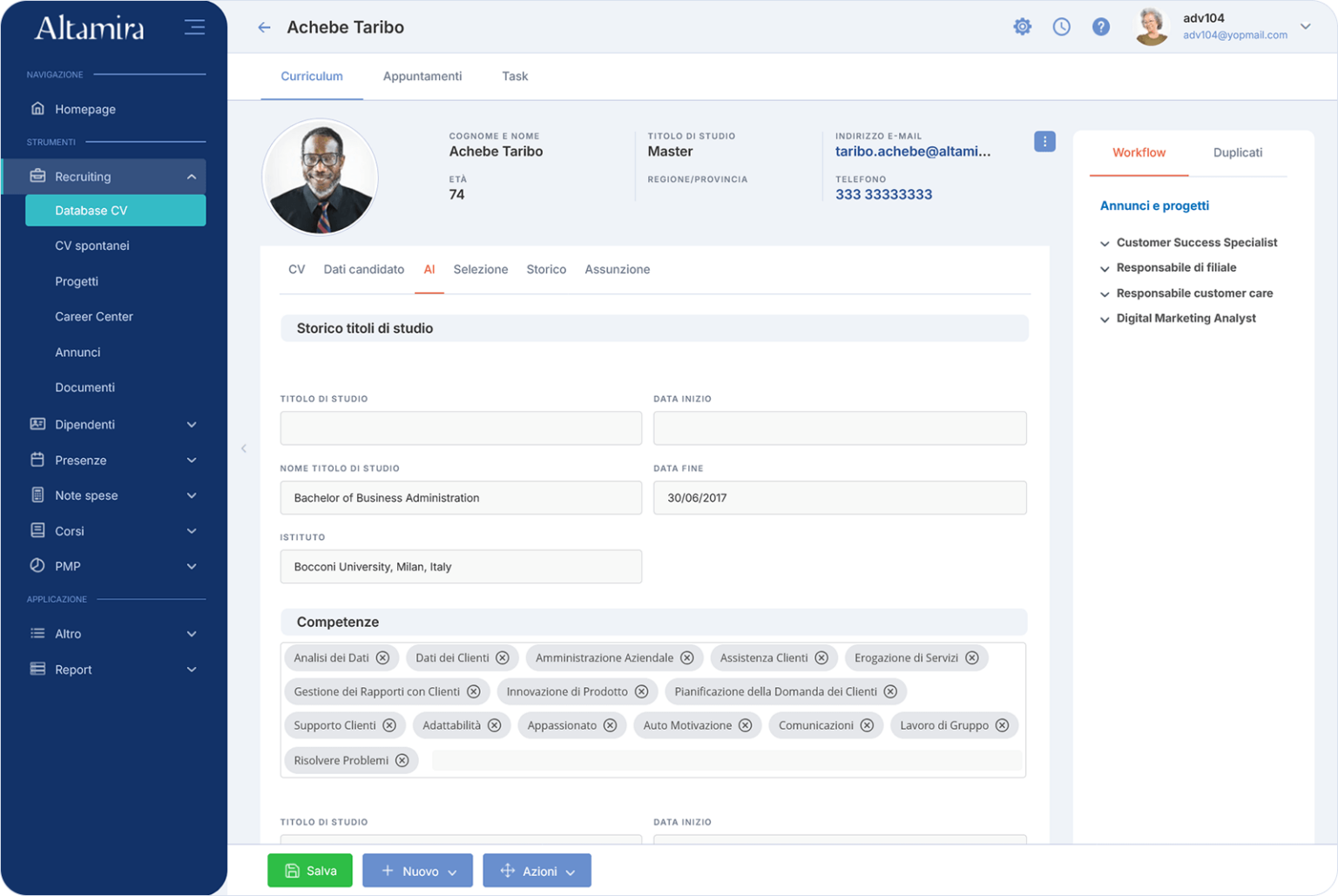Remove the Assistenza Clienti skill tag
The image size is (1338, 896).
coord(821,657)
